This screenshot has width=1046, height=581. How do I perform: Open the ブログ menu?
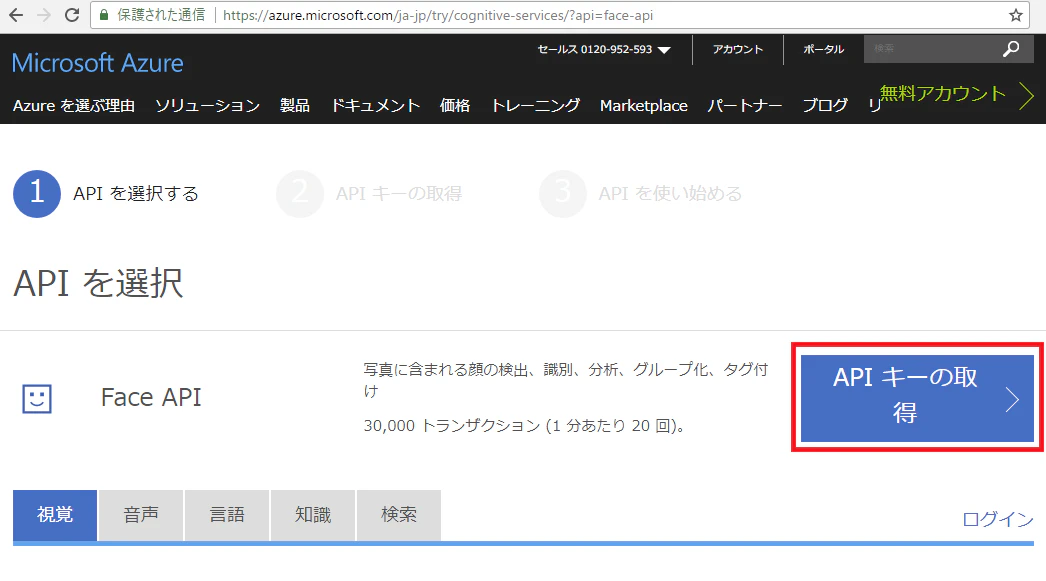coord(825,105)
